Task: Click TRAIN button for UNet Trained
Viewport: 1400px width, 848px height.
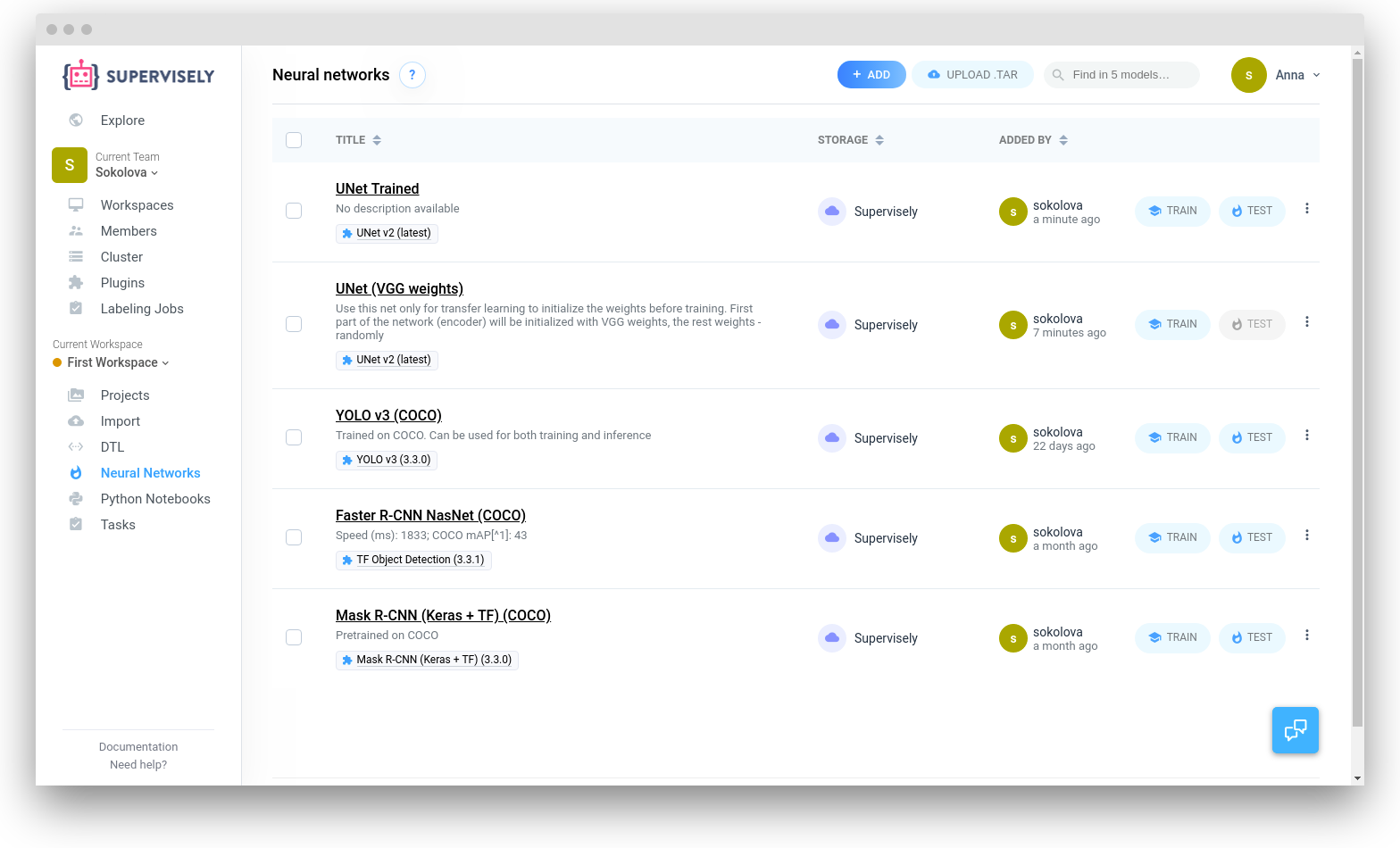Action: click(x=1172, y=211)
